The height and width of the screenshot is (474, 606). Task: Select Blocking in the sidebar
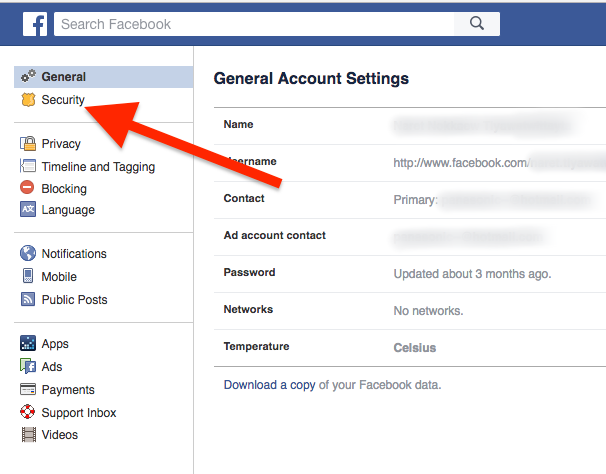[x=64, y=189]
